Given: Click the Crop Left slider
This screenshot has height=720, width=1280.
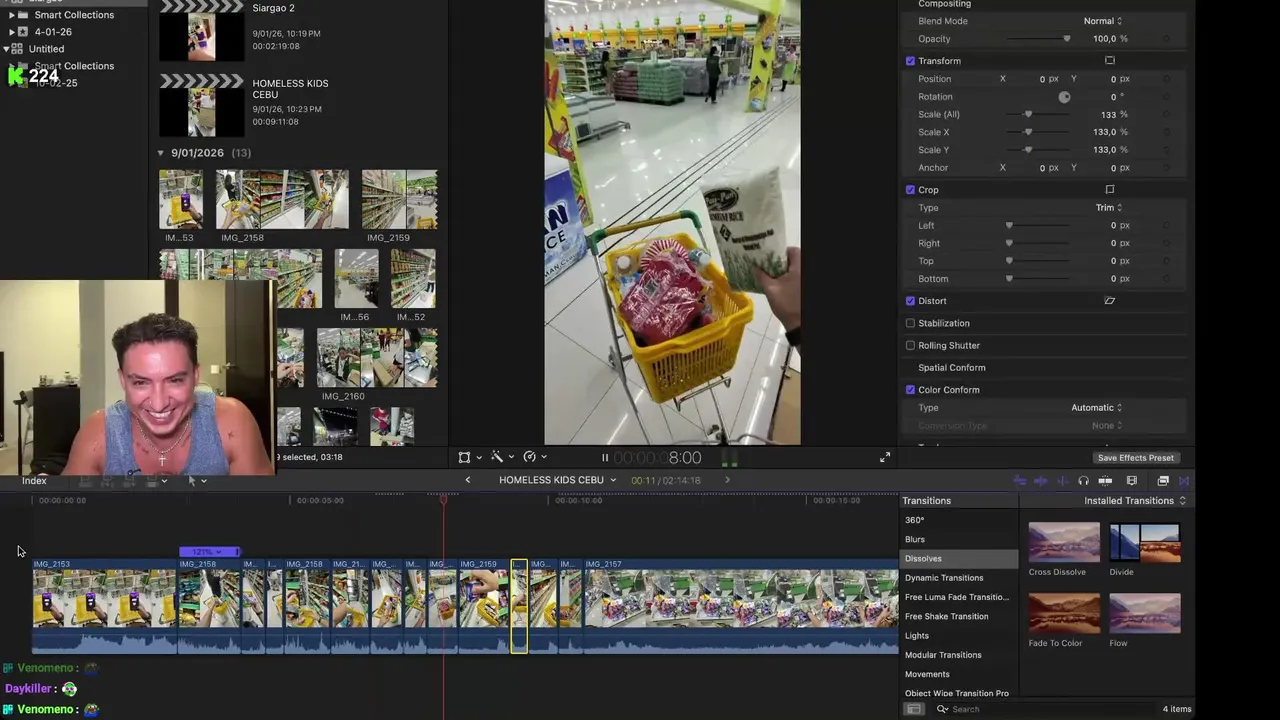Looking at the screenshot, I should 1039,226.
